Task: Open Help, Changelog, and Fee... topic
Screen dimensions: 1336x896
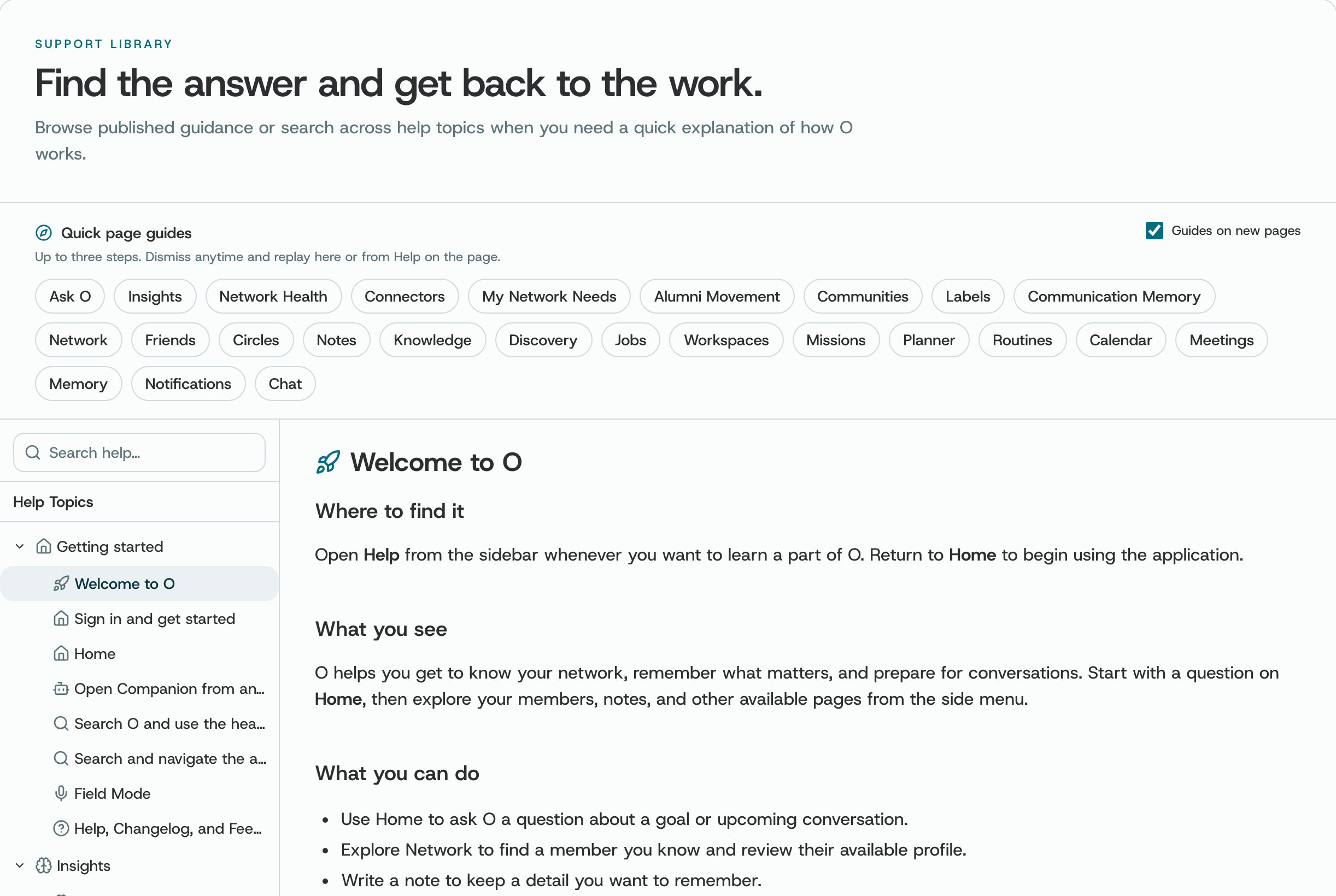Action: pyautogui.click(x=139, y=829)
